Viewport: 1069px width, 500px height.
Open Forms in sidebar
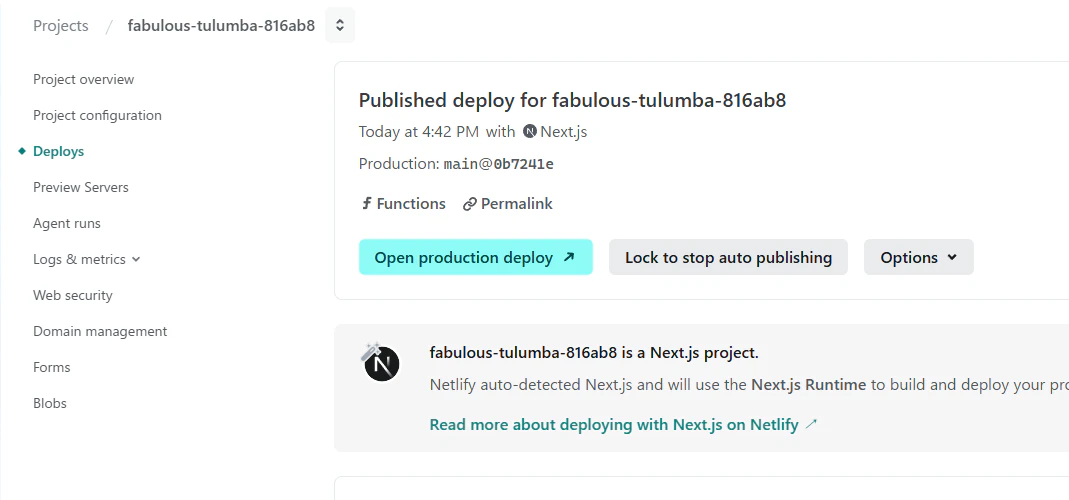pyautogui.click(x=52, y=367)
